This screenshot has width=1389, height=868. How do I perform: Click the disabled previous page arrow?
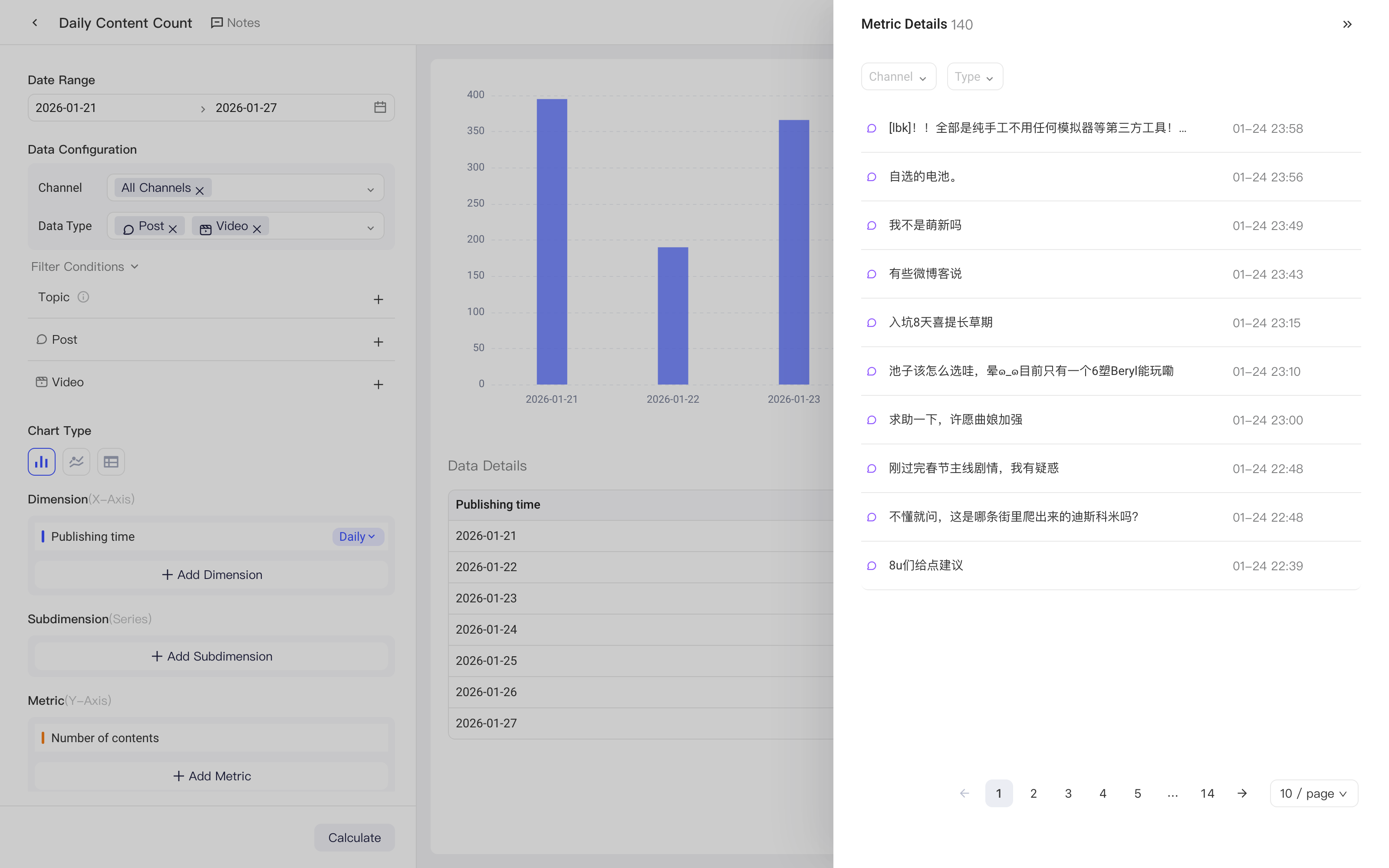(964, 793)
